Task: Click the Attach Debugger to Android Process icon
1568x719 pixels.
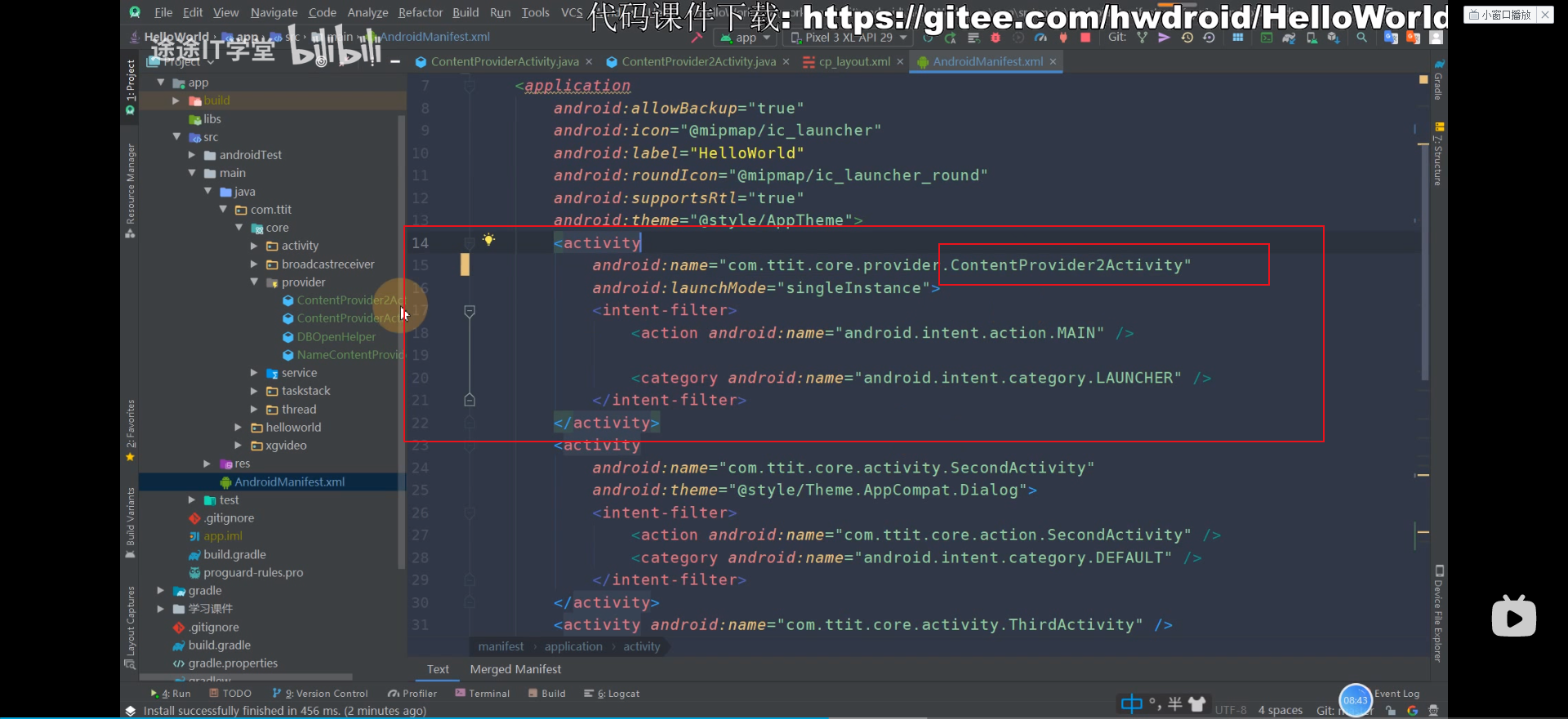Action: click(x=1063, y=38)
